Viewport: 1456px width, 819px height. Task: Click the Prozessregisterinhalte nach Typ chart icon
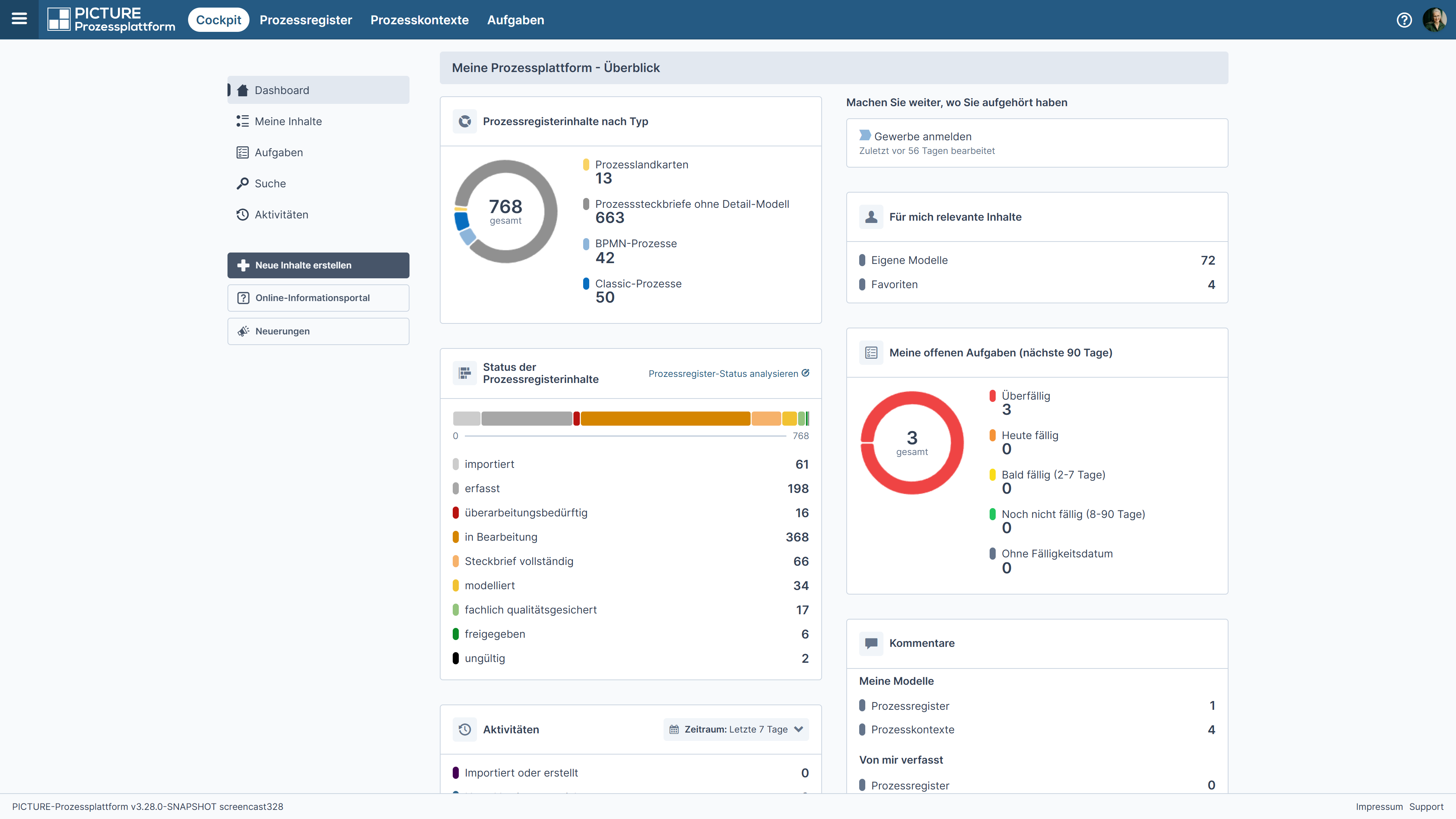point(464,121)
